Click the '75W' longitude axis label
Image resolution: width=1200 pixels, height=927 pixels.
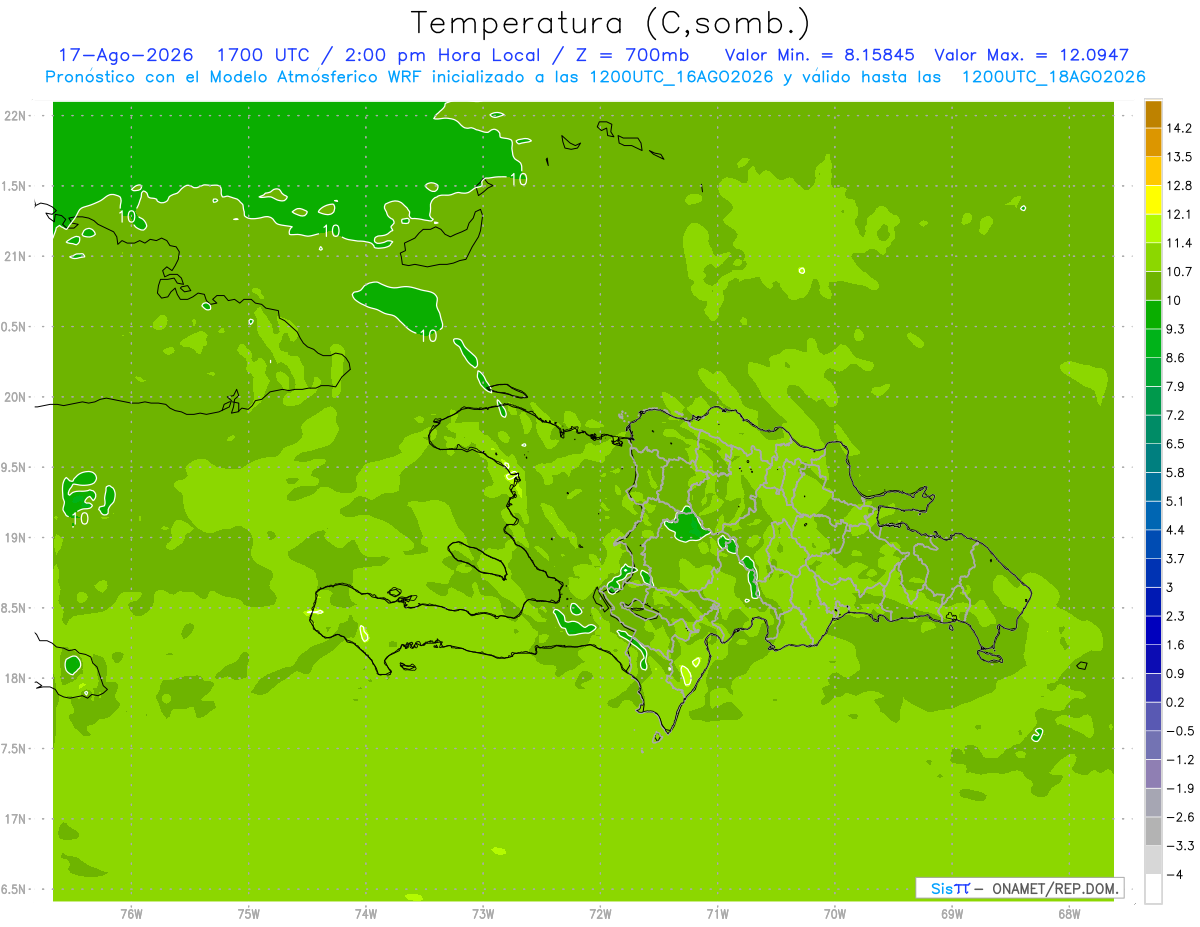tap(248, 913)
